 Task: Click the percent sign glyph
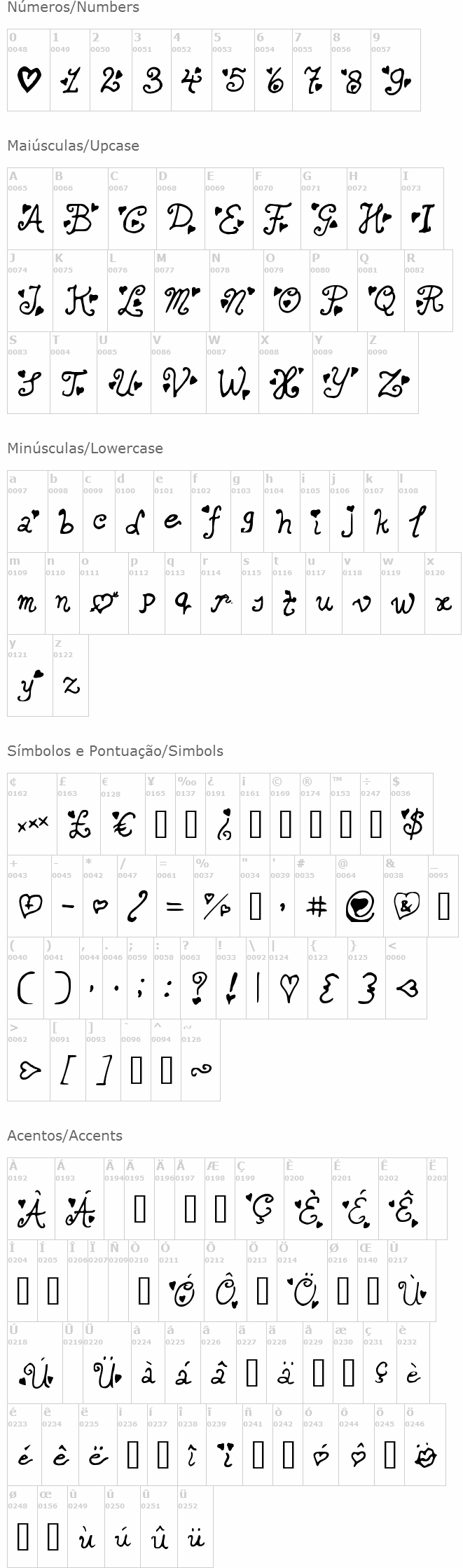216,906
